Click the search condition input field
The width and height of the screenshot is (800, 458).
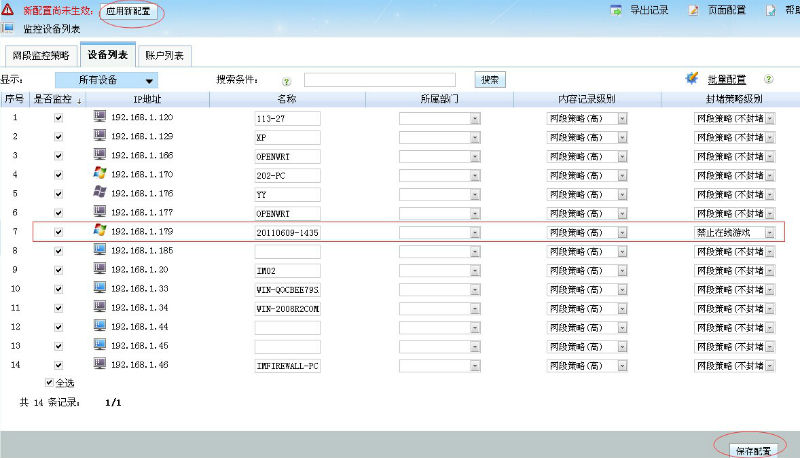tap(379, 80)
